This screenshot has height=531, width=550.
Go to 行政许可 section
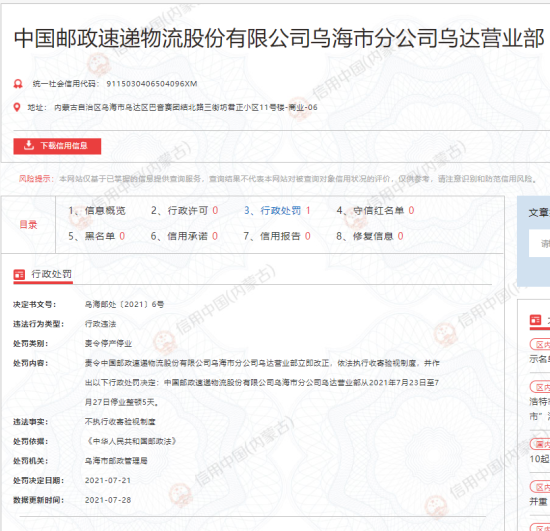click(185, 210)
